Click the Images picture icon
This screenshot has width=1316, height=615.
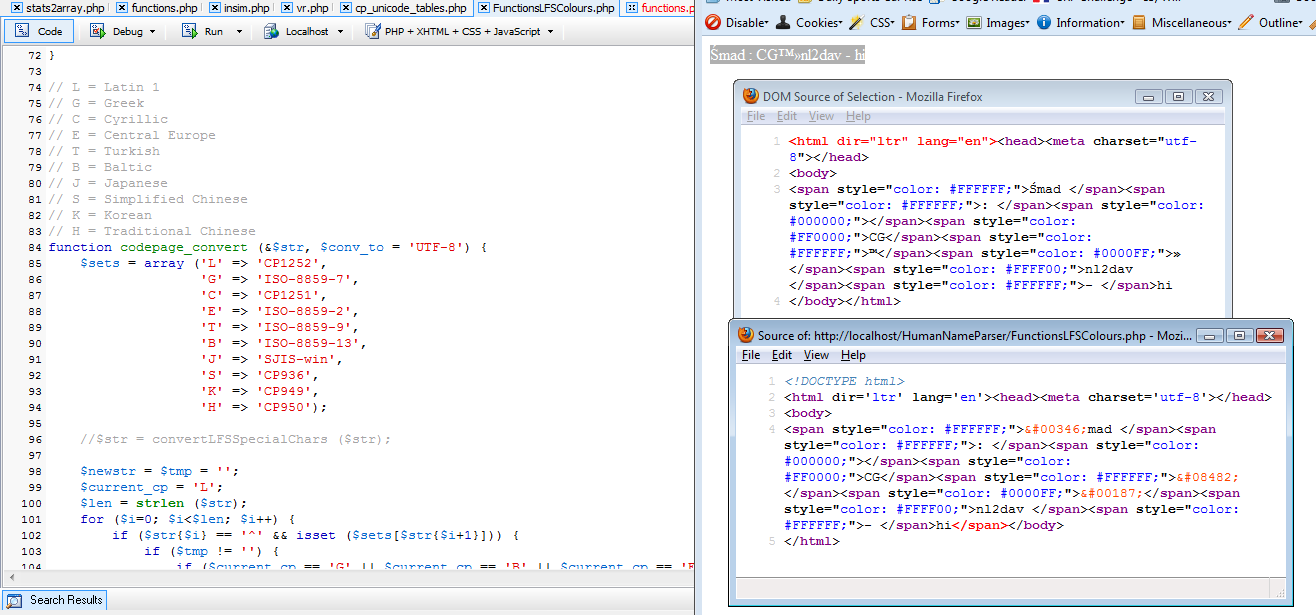(973, 22)
